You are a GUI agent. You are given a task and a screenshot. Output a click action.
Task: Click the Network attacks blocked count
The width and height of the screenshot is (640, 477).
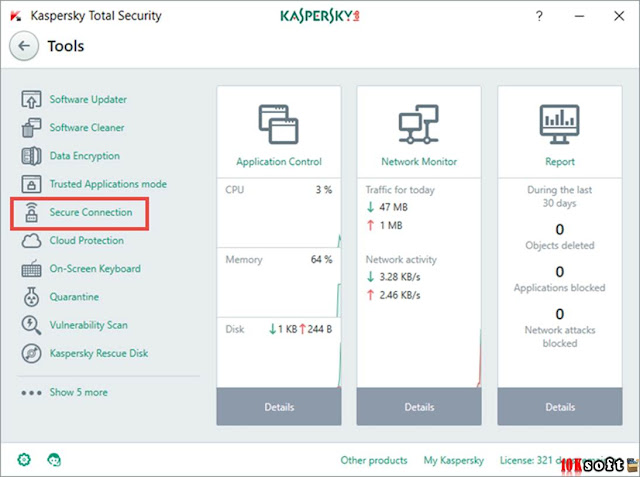(x=560, y=314)
